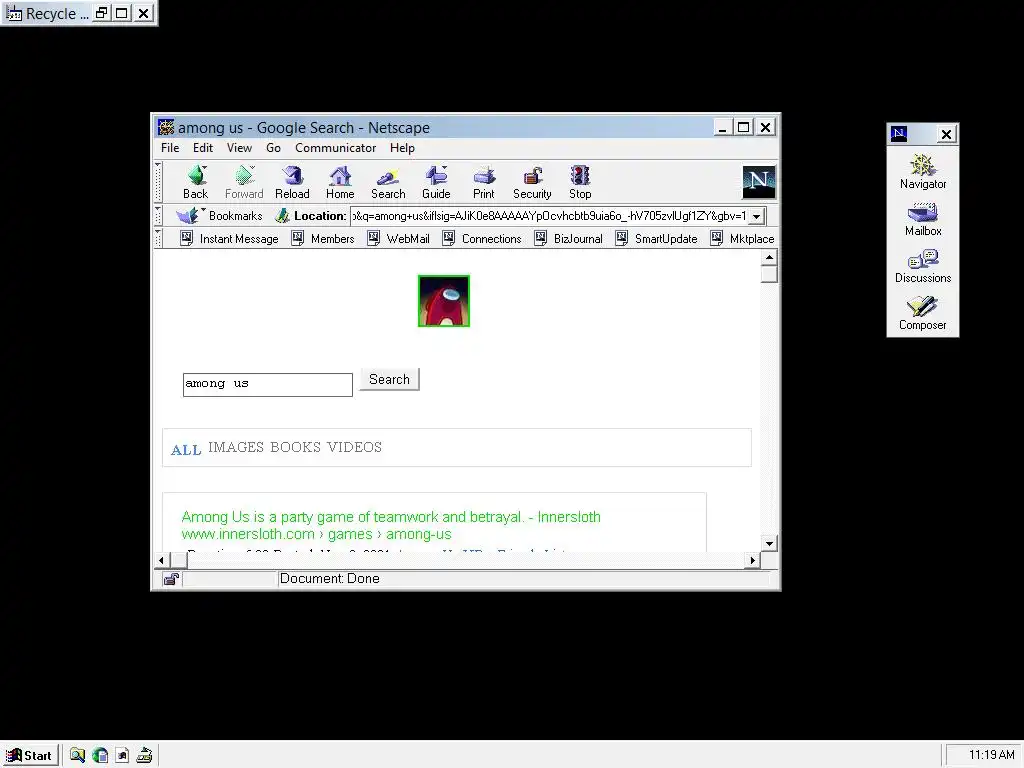Open BizJournal personal toolbar item

(569, 238)
